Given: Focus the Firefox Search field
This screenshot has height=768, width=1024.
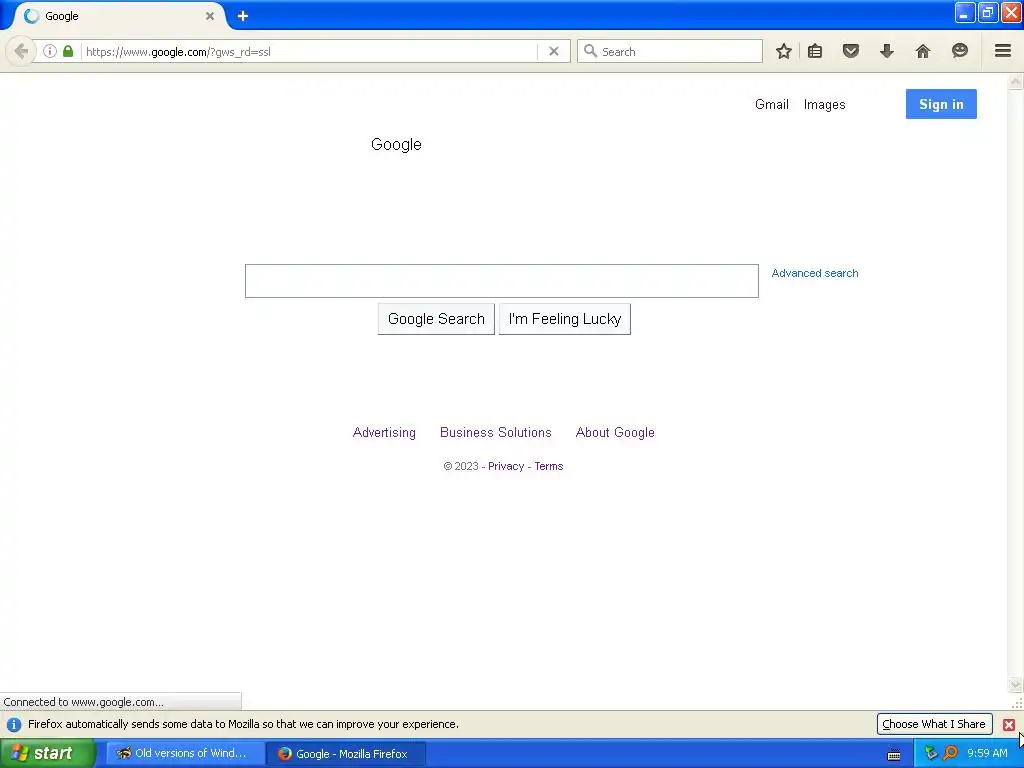Looking at the screenshot, I should [x=670, y=51].
